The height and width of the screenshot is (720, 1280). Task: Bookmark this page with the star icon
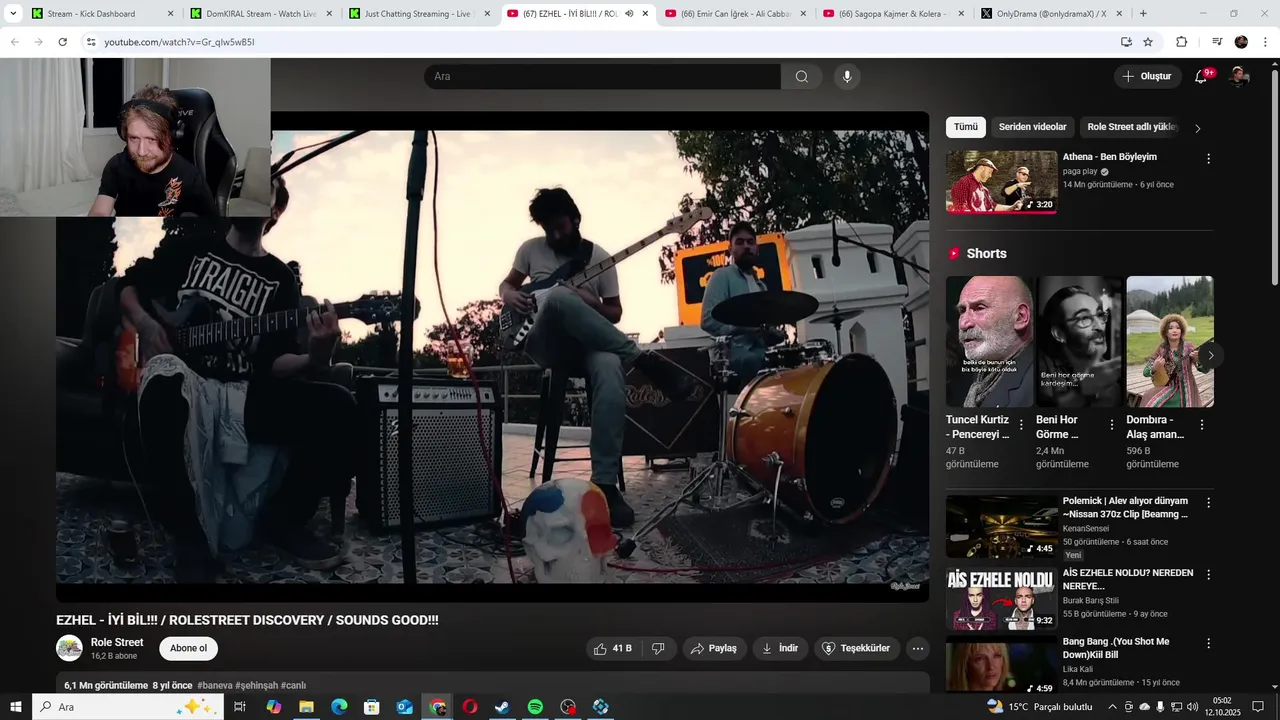click(x=1148, y=42)
